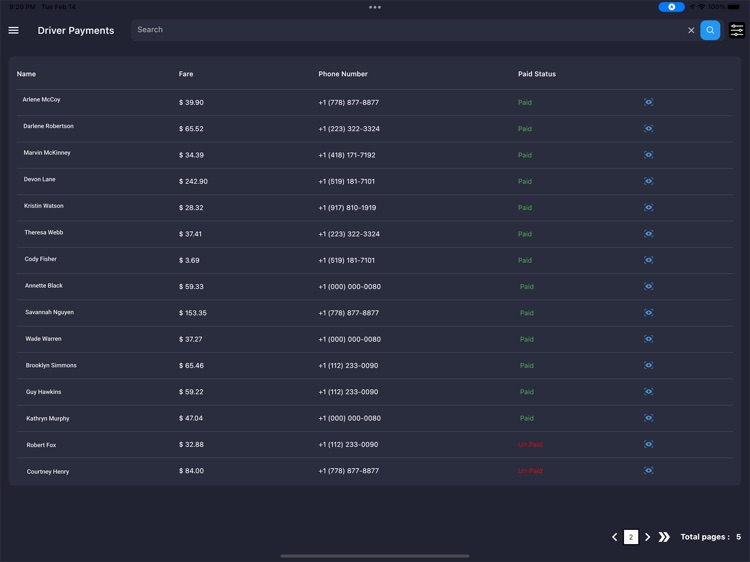Go to the previous page arrow

pos(615,537)
